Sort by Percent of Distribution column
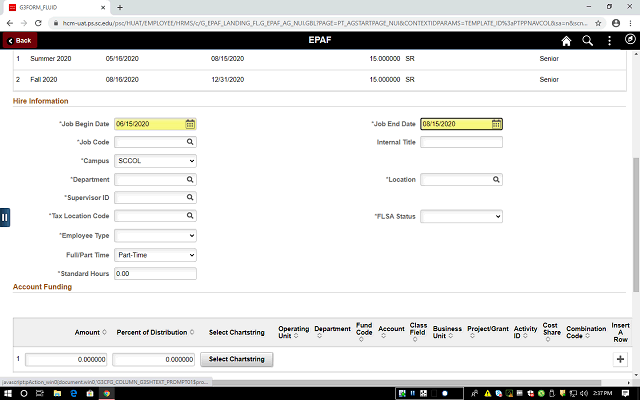The image size is (640, 400). point(155,332)
